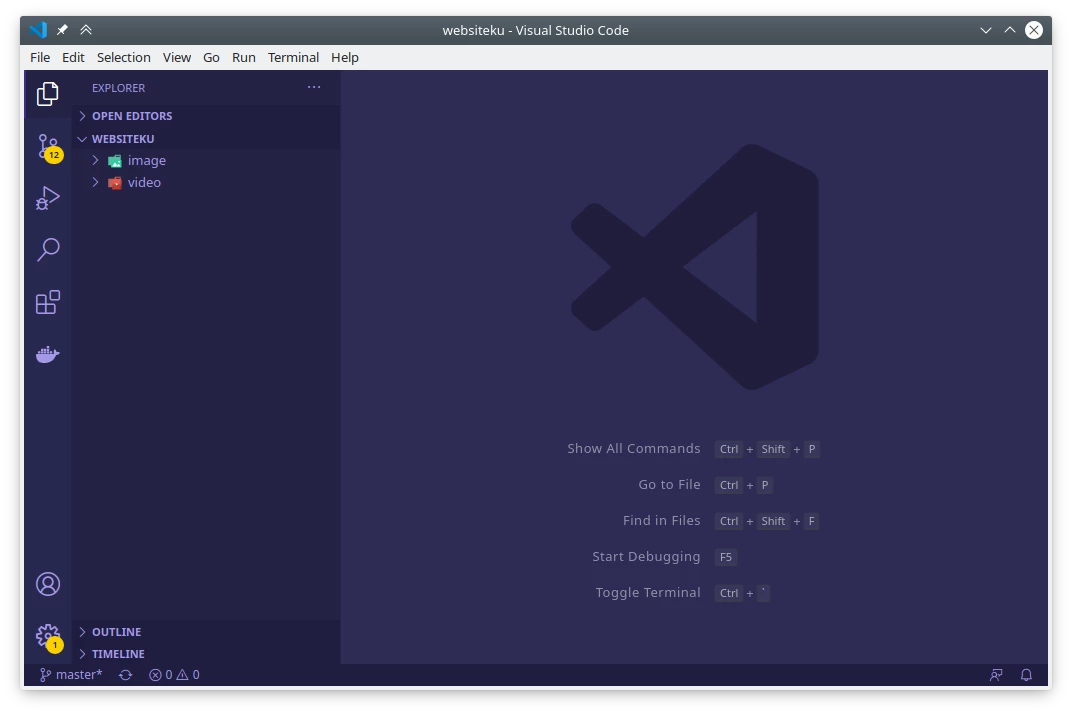1072x714 pixels.
Task: Open the notifications bell in status bar
Action: coord(1026,674)
